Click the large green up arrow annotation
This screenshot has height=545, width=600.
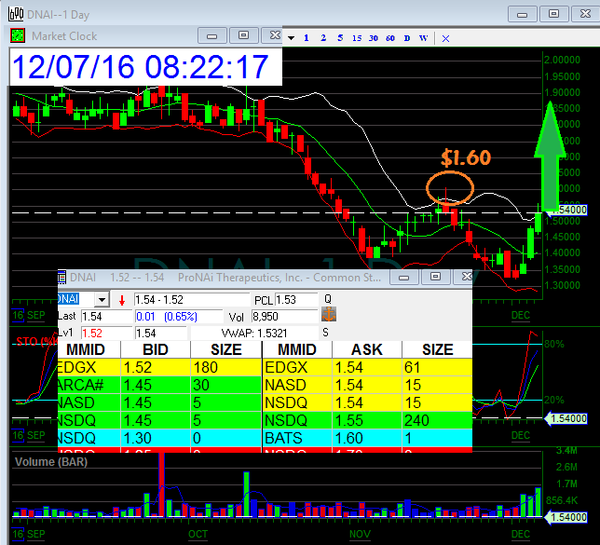click(547, 152)
